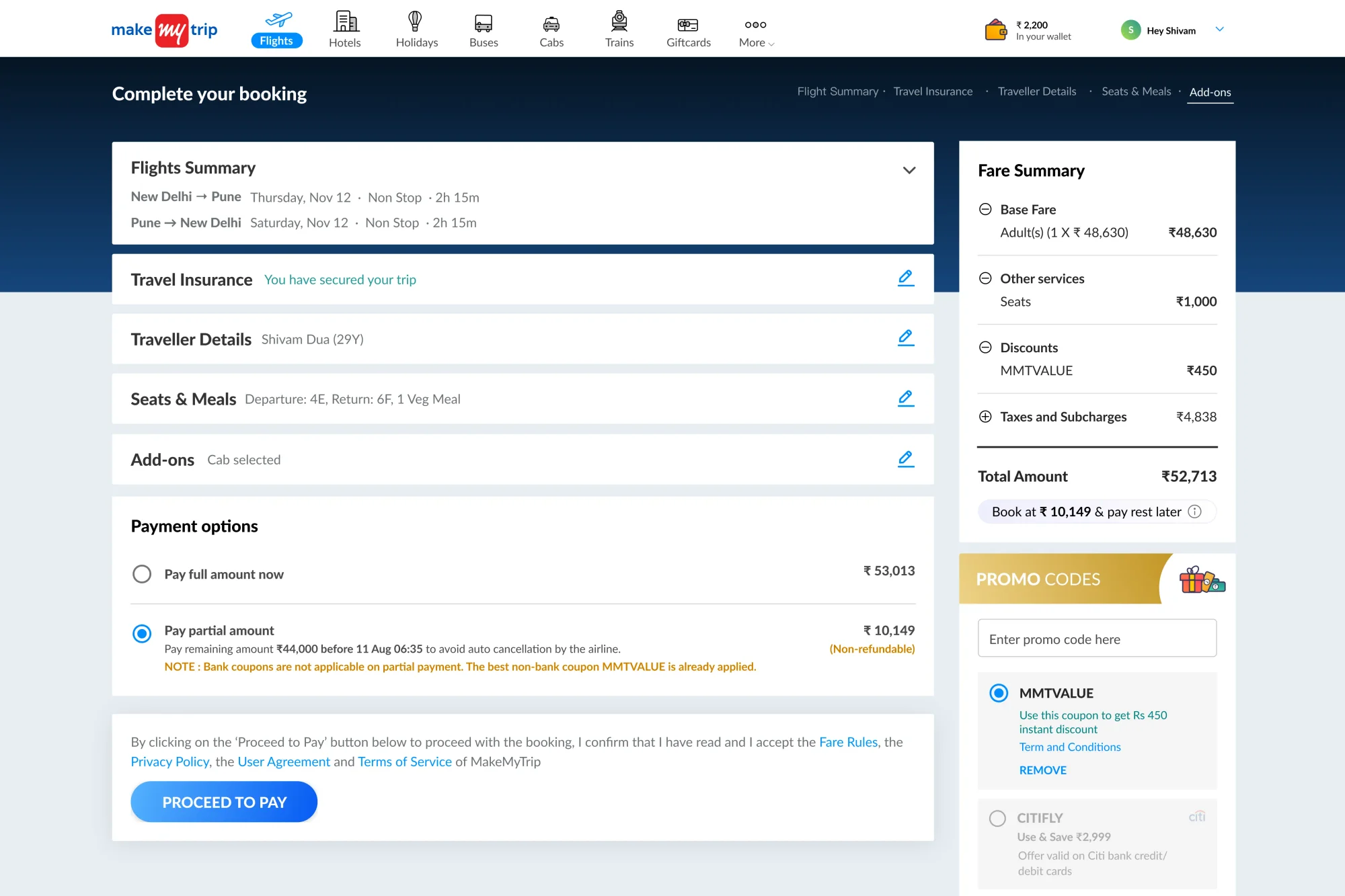Click the Citi bank logo
This screenshot has width=1345, height=896.
click(x=1197, y=817)
